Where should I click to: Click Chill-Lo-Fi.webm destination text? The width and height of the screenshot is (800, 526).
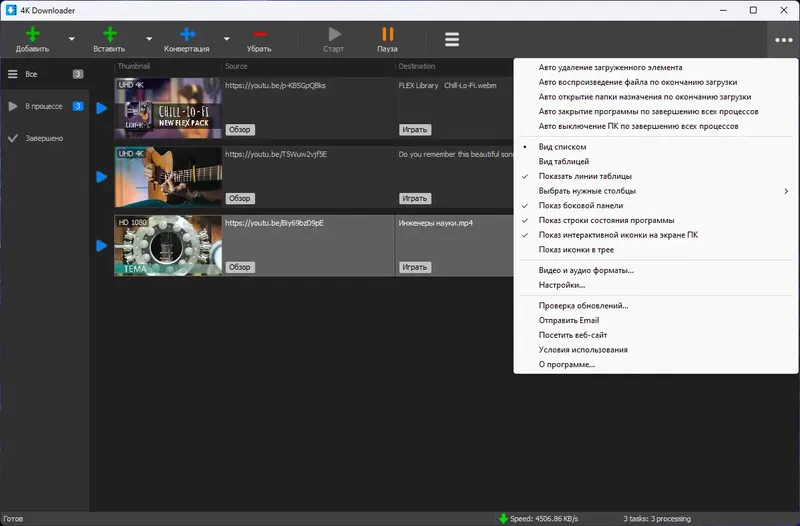(470, 86)
